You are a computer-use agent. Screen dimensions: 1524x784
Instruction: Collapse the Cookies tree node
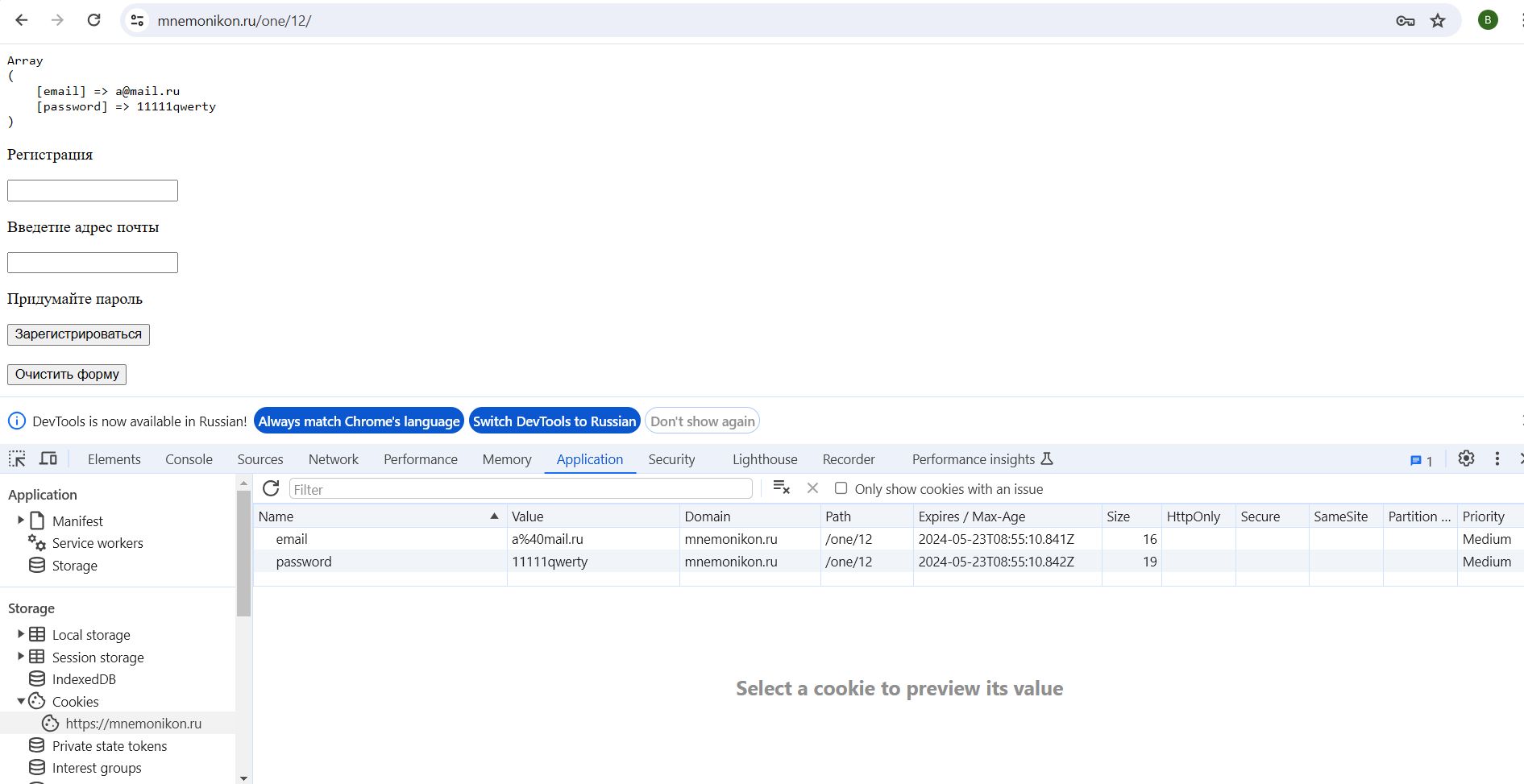pyautogui.click(x=21, y=701)
